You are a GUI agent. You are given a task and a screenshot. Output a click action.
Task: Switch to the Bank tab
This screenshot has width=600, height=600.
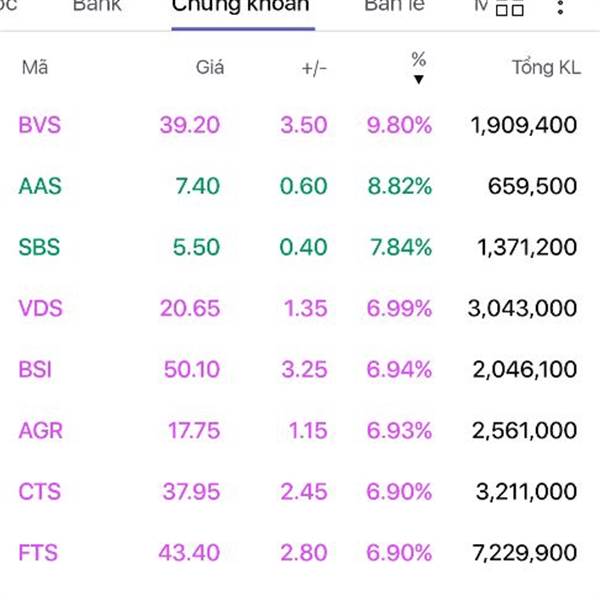click(97, 6)
